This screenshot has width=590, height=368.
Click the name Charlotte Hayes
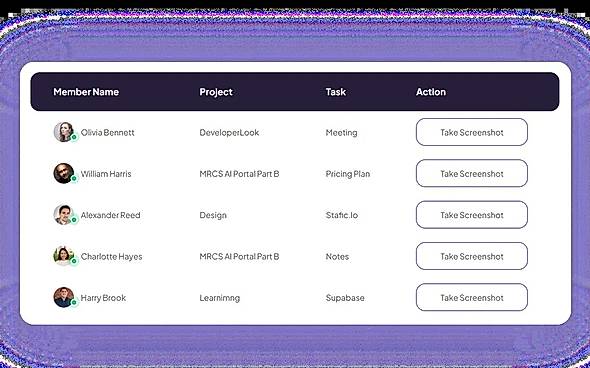tap(111, 257)
